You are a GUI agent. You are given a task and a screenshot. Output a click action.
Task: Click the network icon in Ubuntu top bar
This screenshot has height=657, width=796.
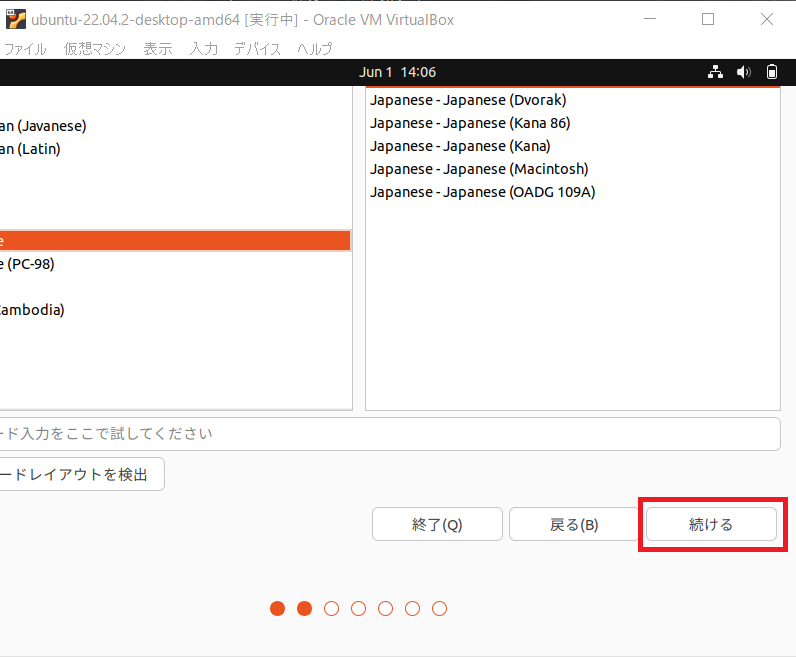tap(715, 72)
